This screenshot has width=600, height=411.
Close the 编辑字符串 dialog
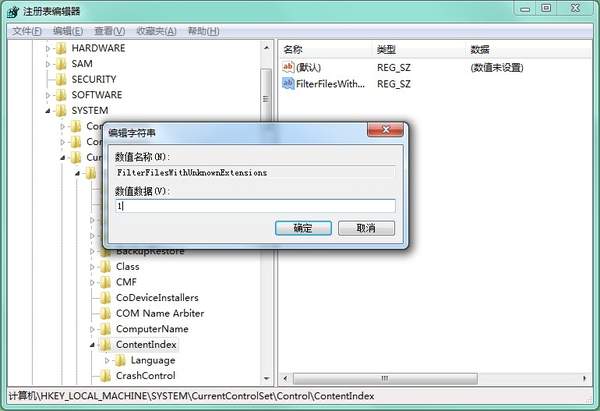click(385, 130)
